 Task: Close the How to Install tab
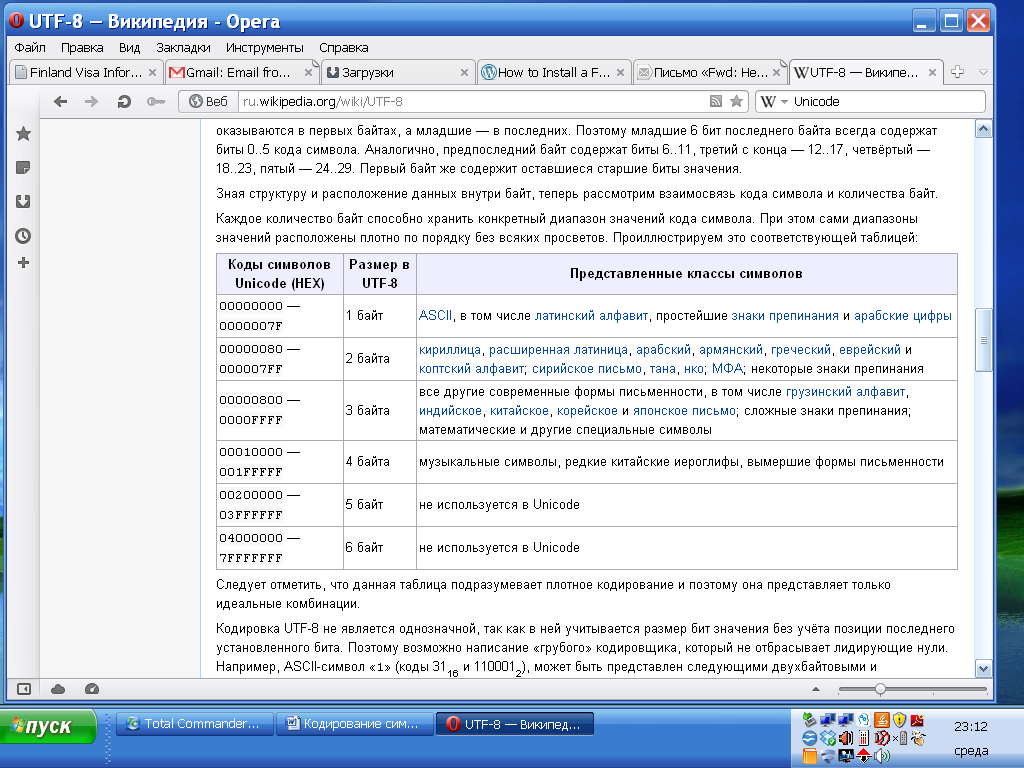[620, 72]
